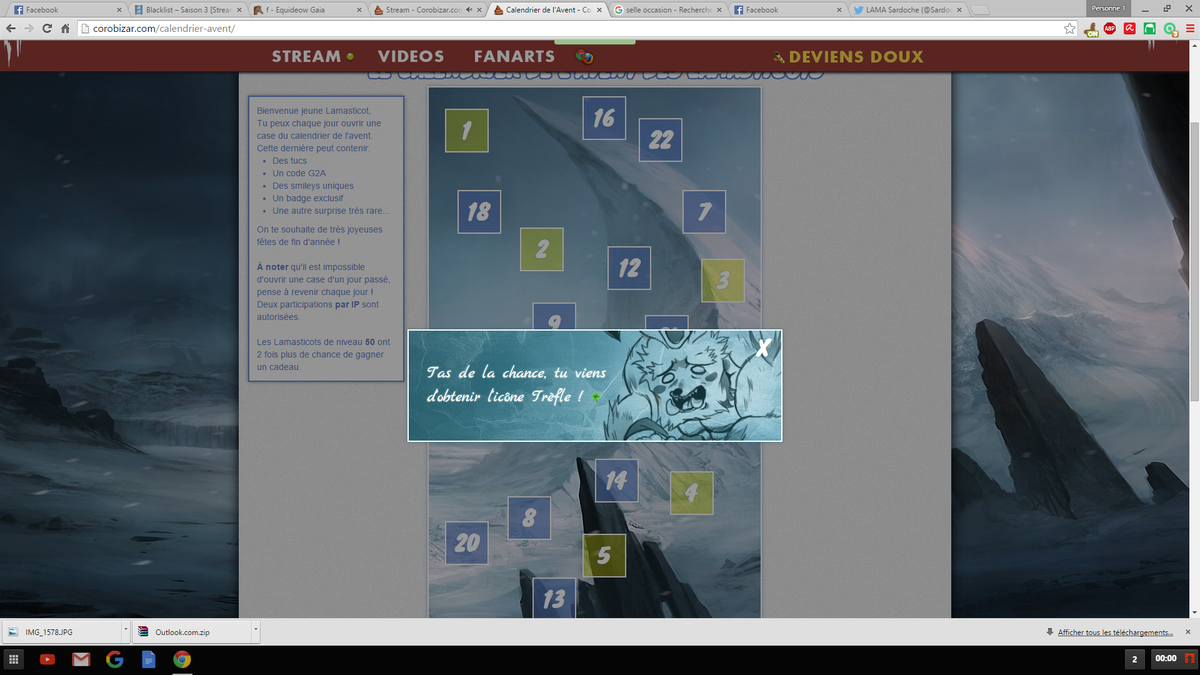Screen dimensions: 1200x675
Task: Open advent calendar box 13
Action: click(554, 598)
